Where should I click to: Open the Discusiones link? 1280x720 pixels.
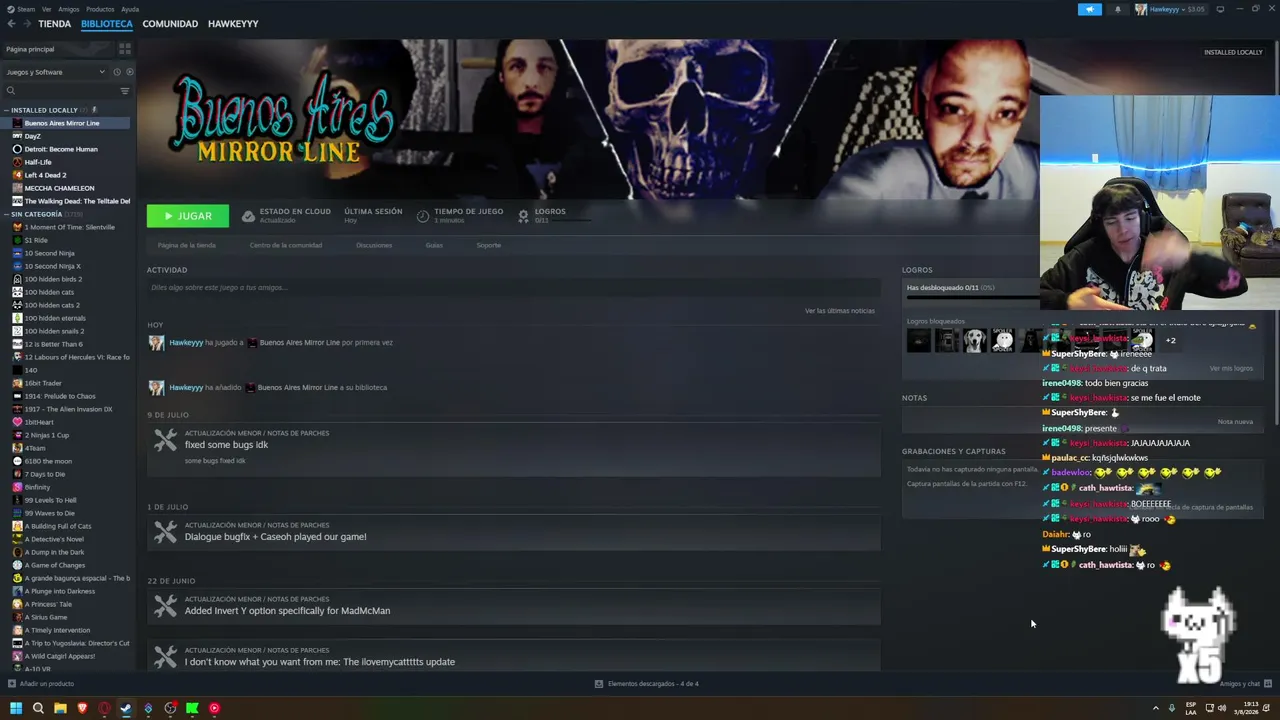click(x=374, y=245)
